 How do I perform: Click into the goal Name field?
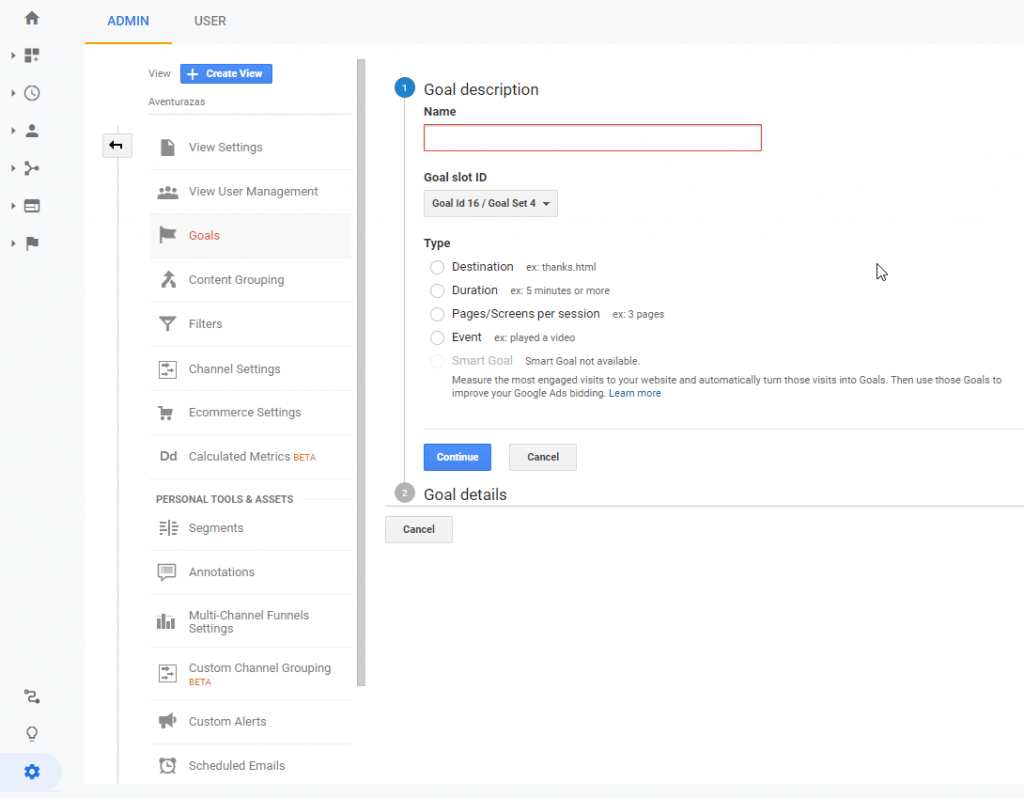(592, 138)
